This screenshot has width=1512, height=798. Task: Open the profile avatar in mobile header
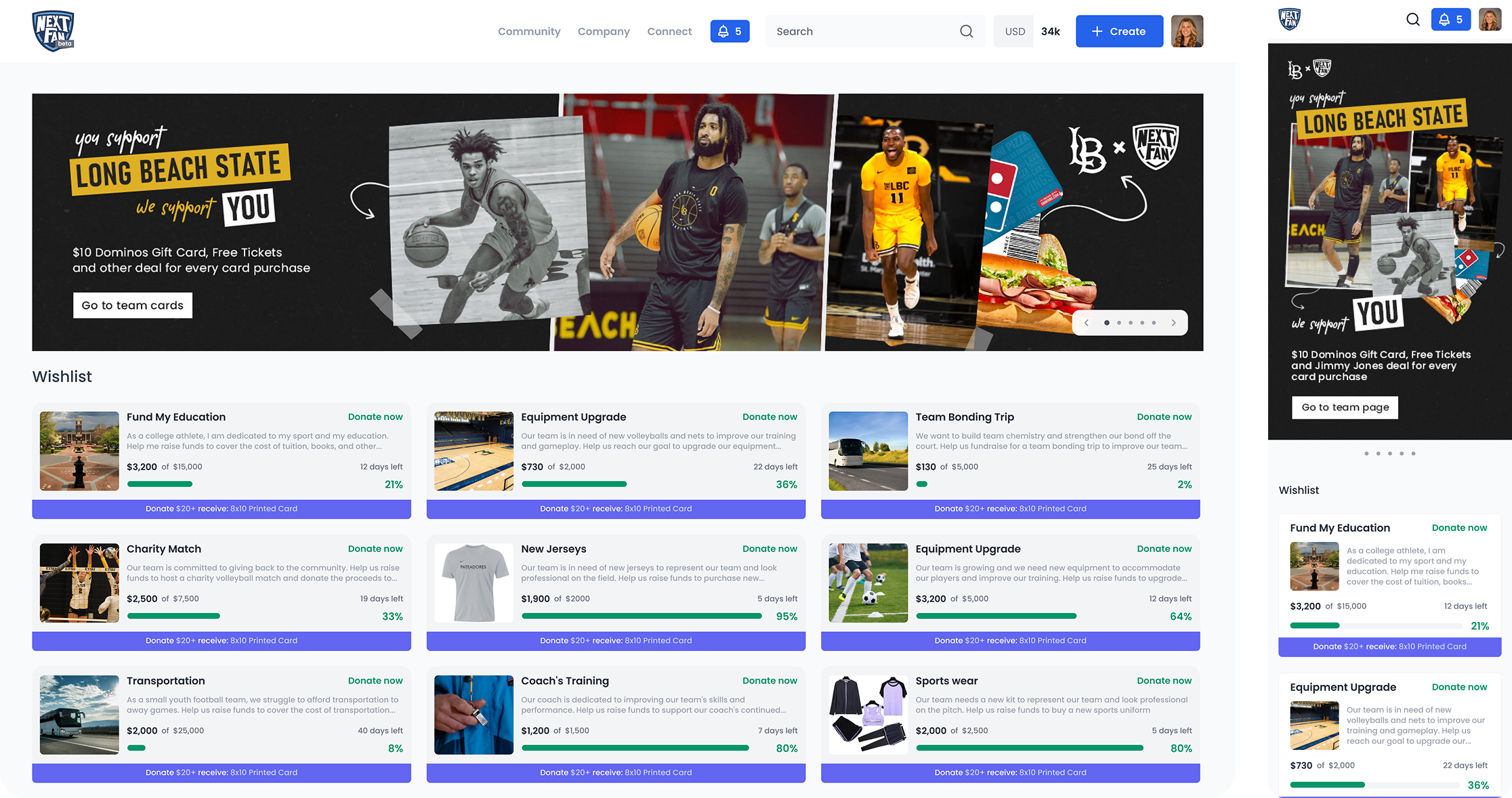point(1490,20)
